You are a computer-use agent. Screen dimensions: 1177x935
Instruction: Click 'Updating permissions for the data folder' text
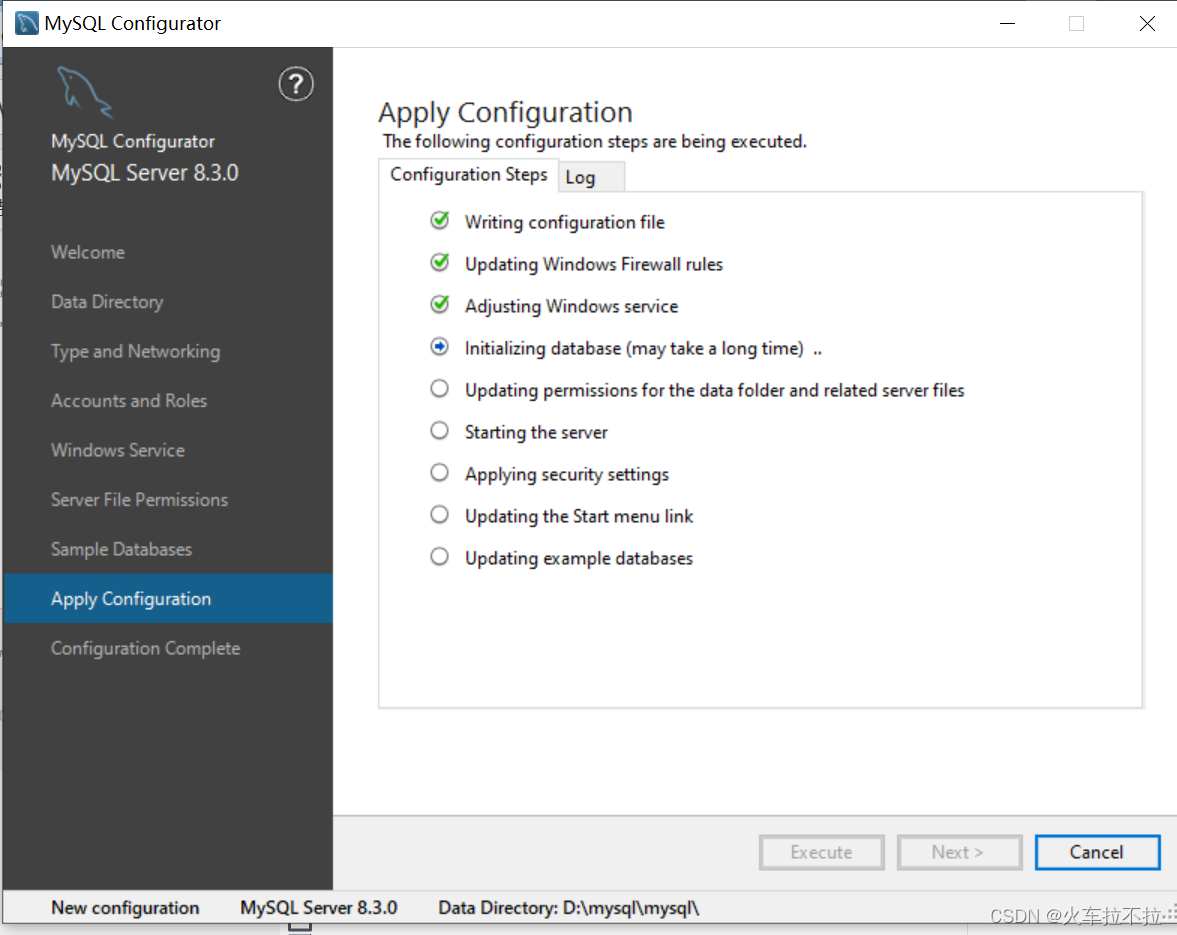click(715, 390)
